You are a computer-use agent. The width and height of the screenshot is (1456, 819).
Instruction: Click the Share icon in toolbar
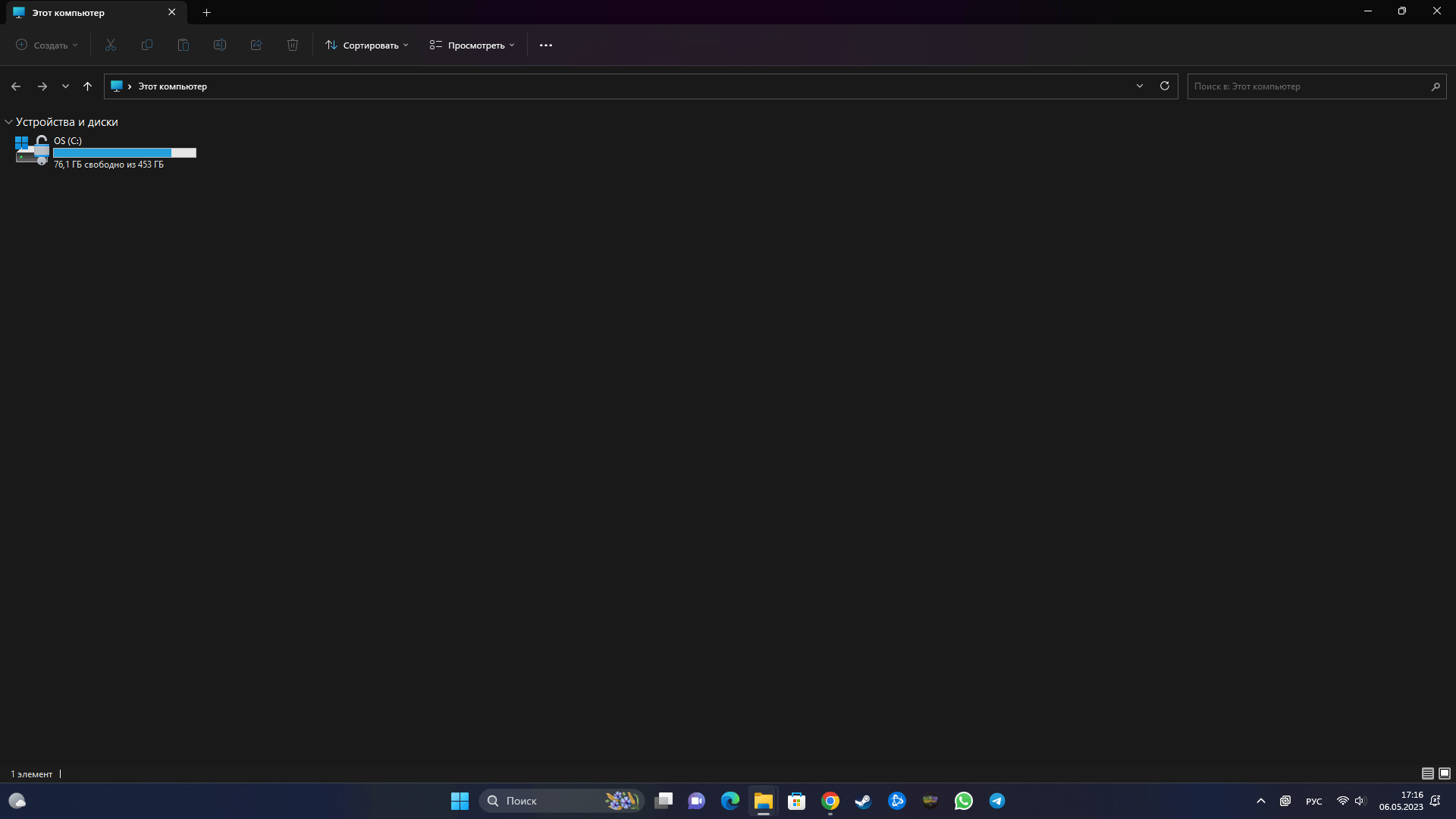(x=256, y=45)
